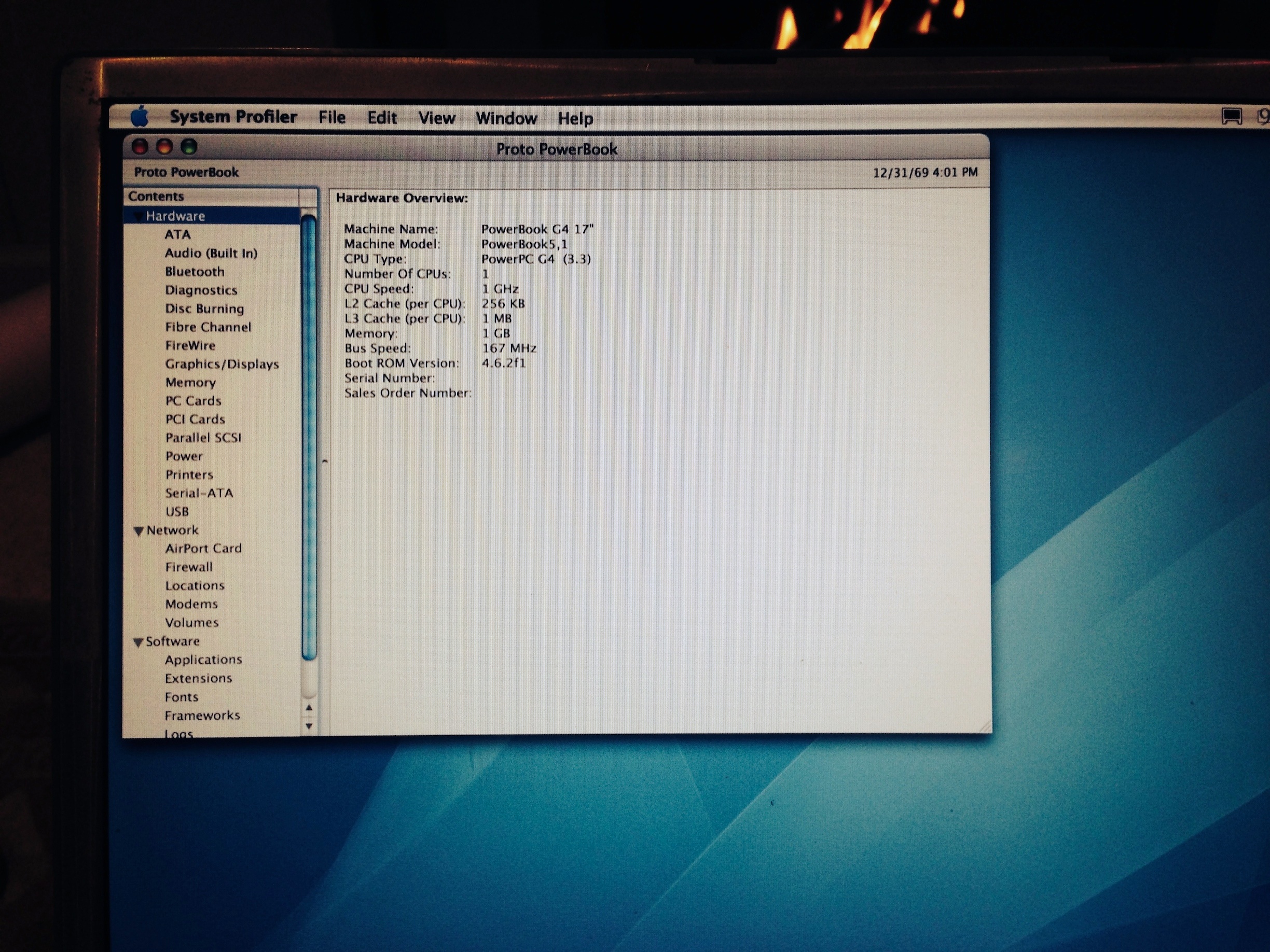The image size is (1270, 952).
Task: Select AirPort Card in the list
Action: pos(203,549)
